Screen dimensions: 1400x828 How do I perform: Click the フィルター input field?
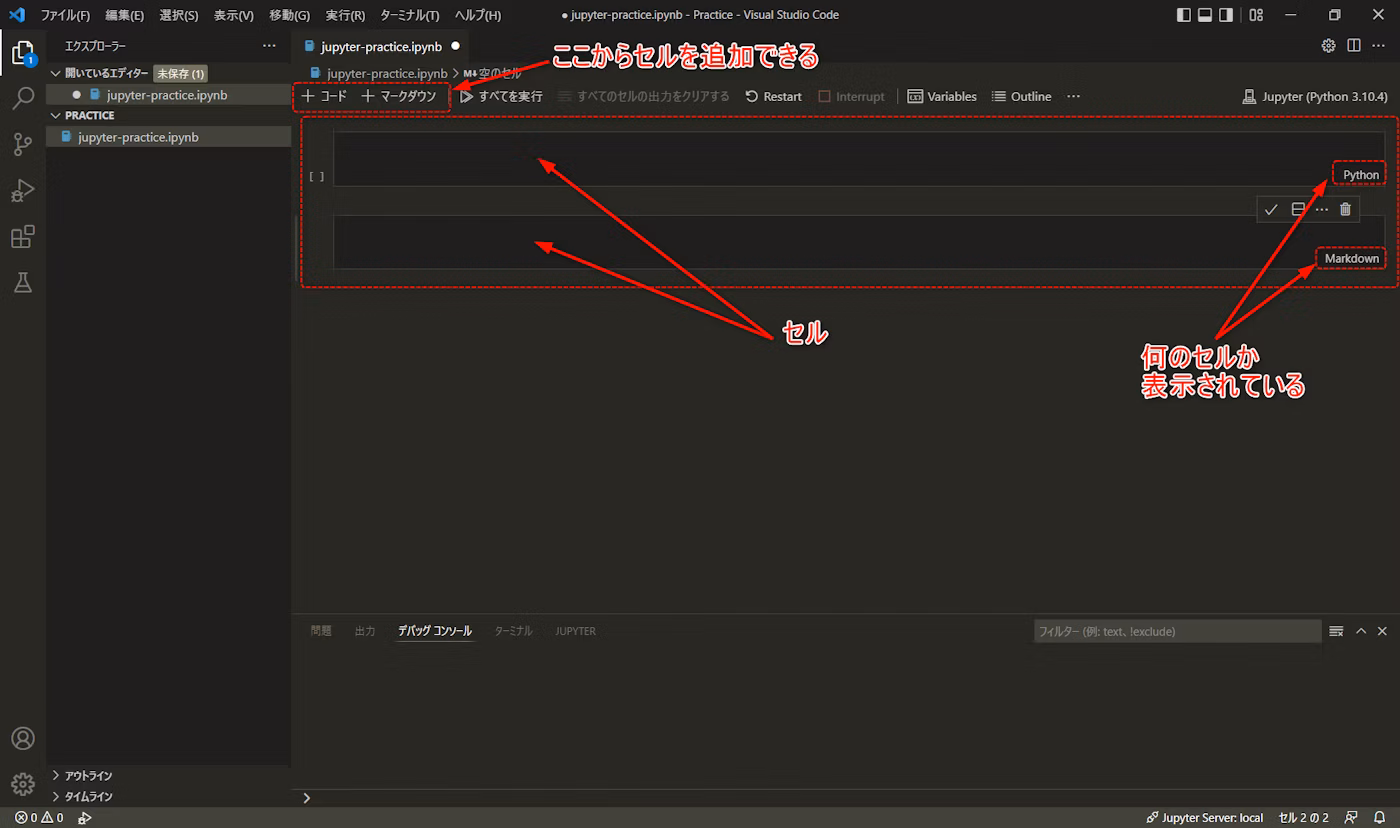pyautogui.click(x=1176, y=631)
